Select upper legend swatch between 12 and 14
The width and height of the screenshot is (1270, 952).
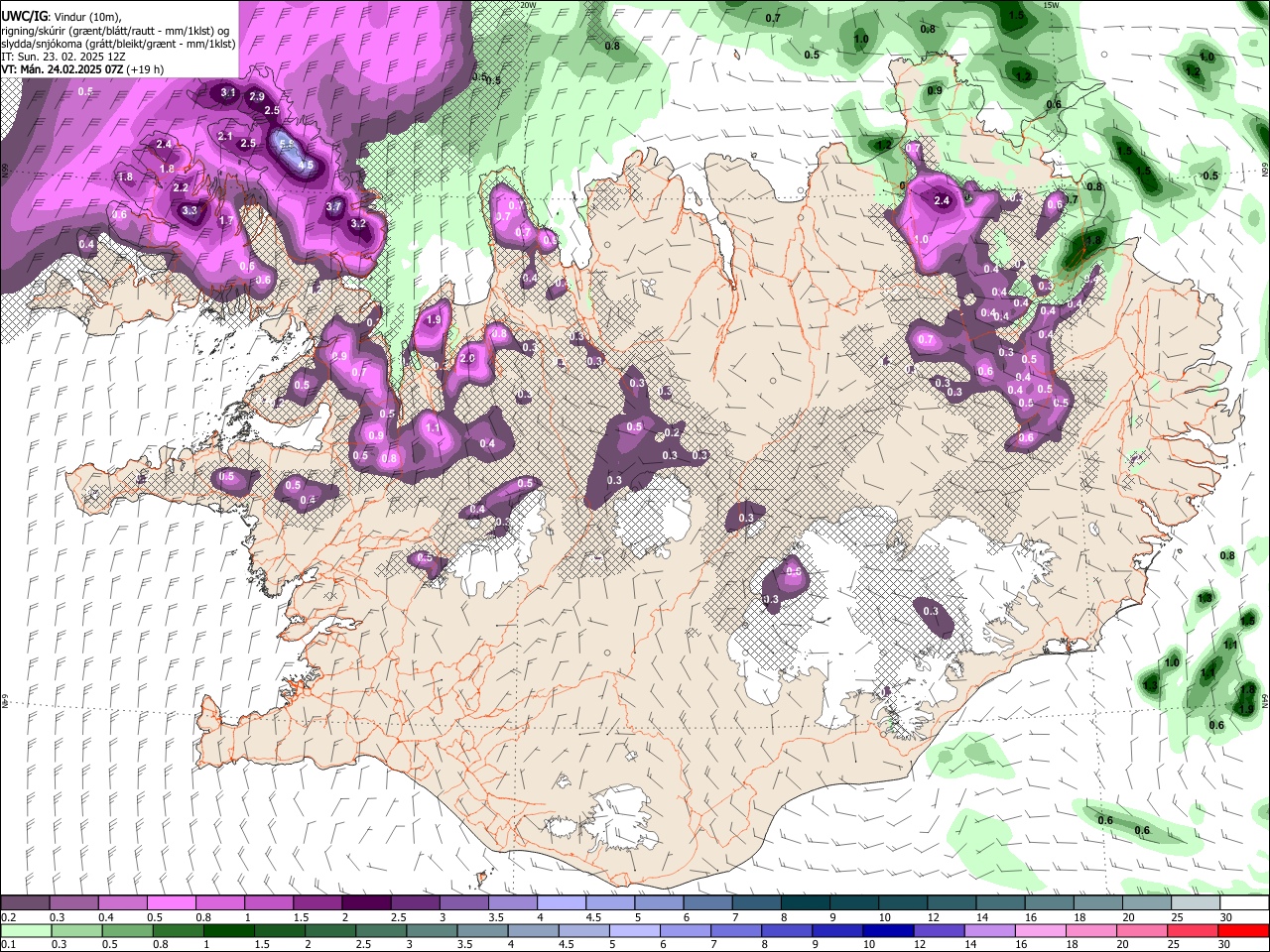click(951, 902)
